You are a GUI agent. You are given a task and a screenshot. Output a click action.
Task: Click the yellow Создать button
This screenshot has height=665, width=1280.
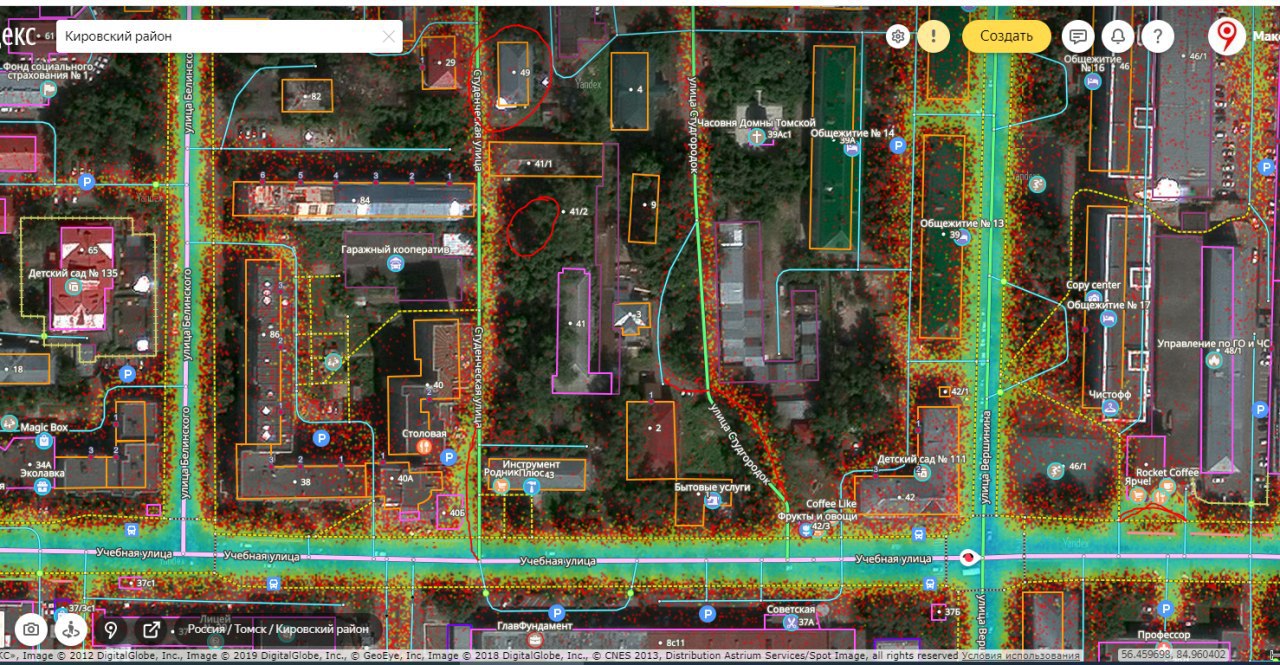coord(1006,36)
